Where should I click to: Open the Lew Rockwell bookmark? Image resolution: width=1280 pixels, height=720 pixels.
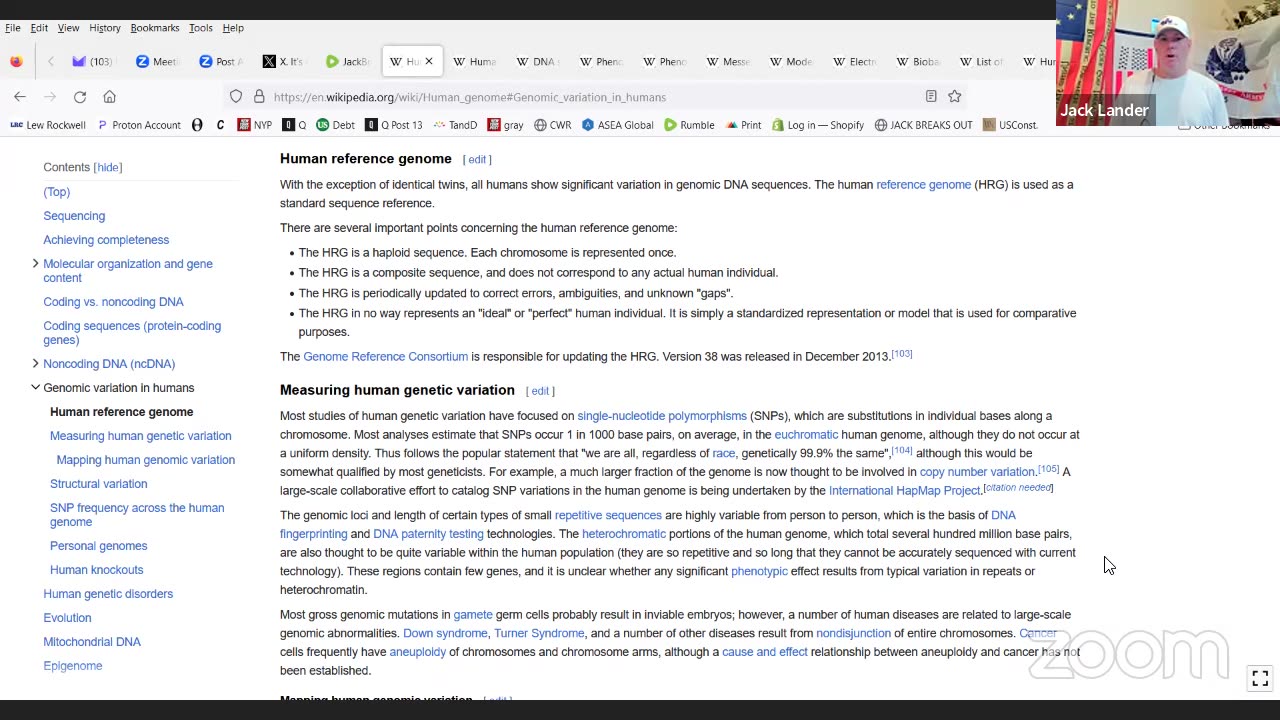[48, 125]
